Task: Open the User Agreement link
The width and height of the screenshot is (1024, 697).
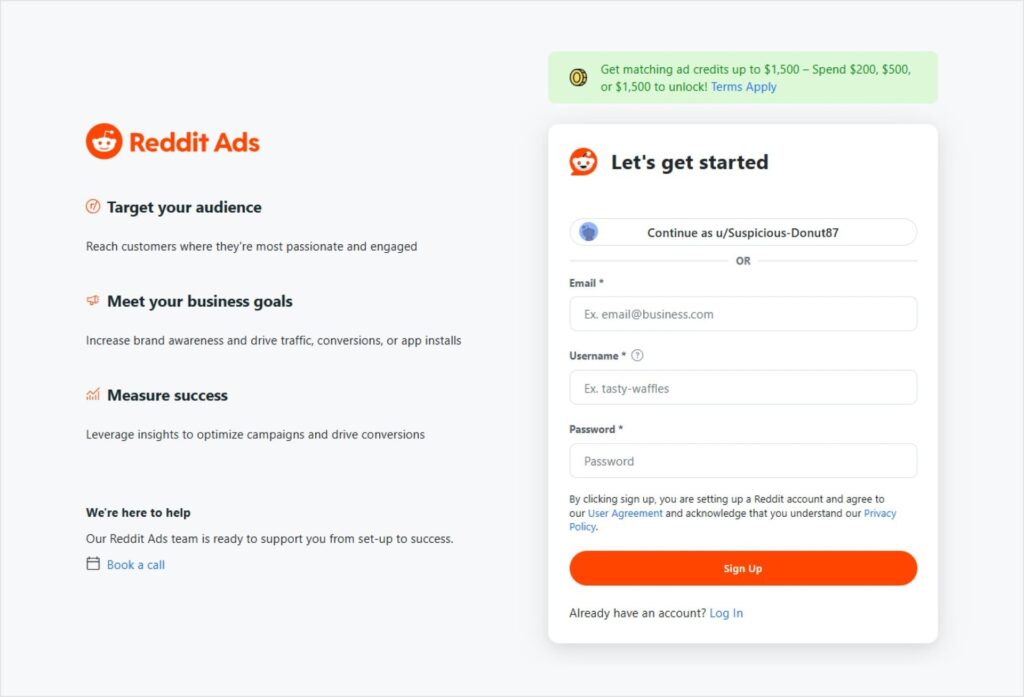Action: coord(625,513)
